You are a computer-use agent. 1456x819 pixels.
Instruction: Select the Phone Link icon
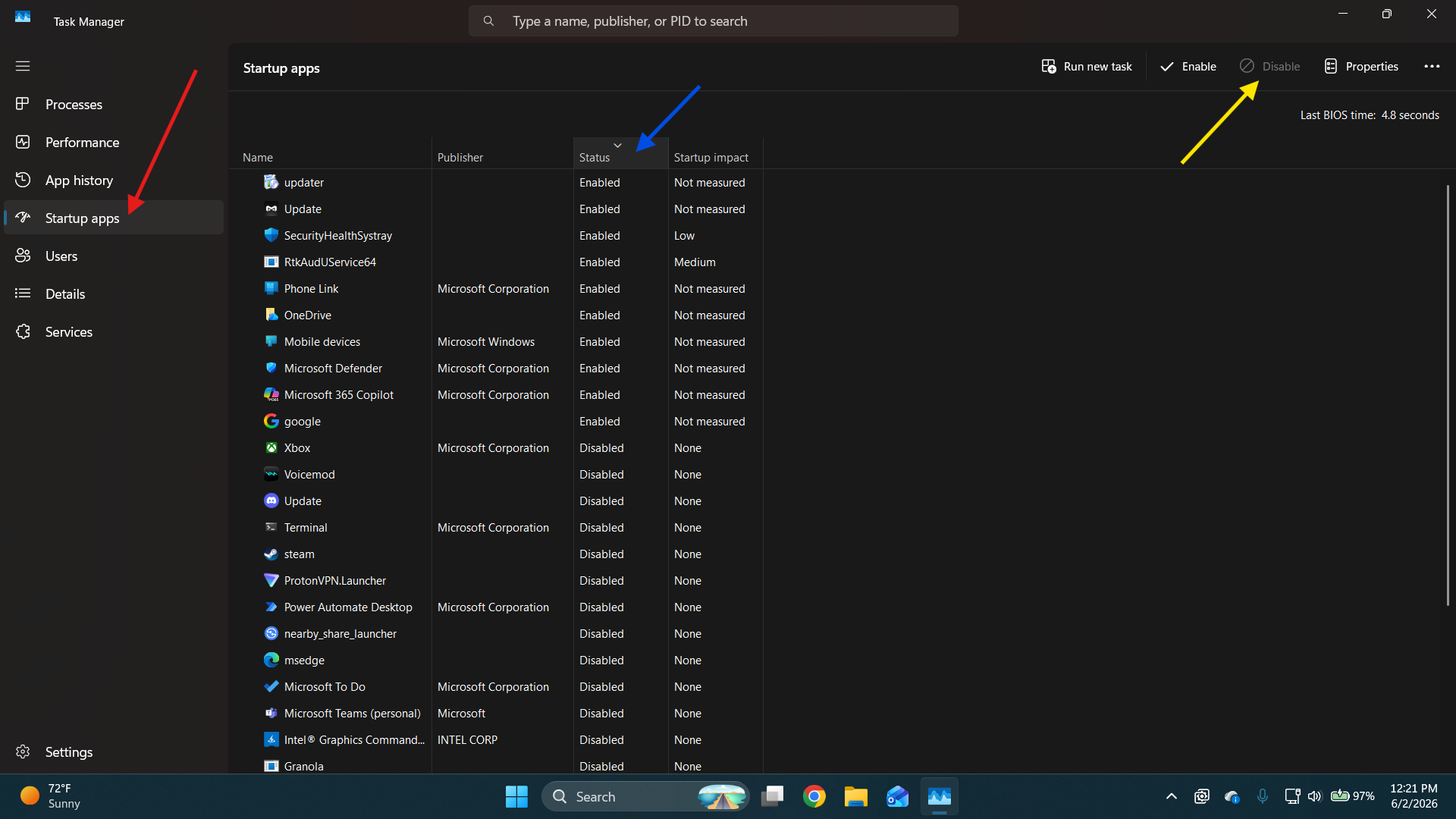coord(271,288)
